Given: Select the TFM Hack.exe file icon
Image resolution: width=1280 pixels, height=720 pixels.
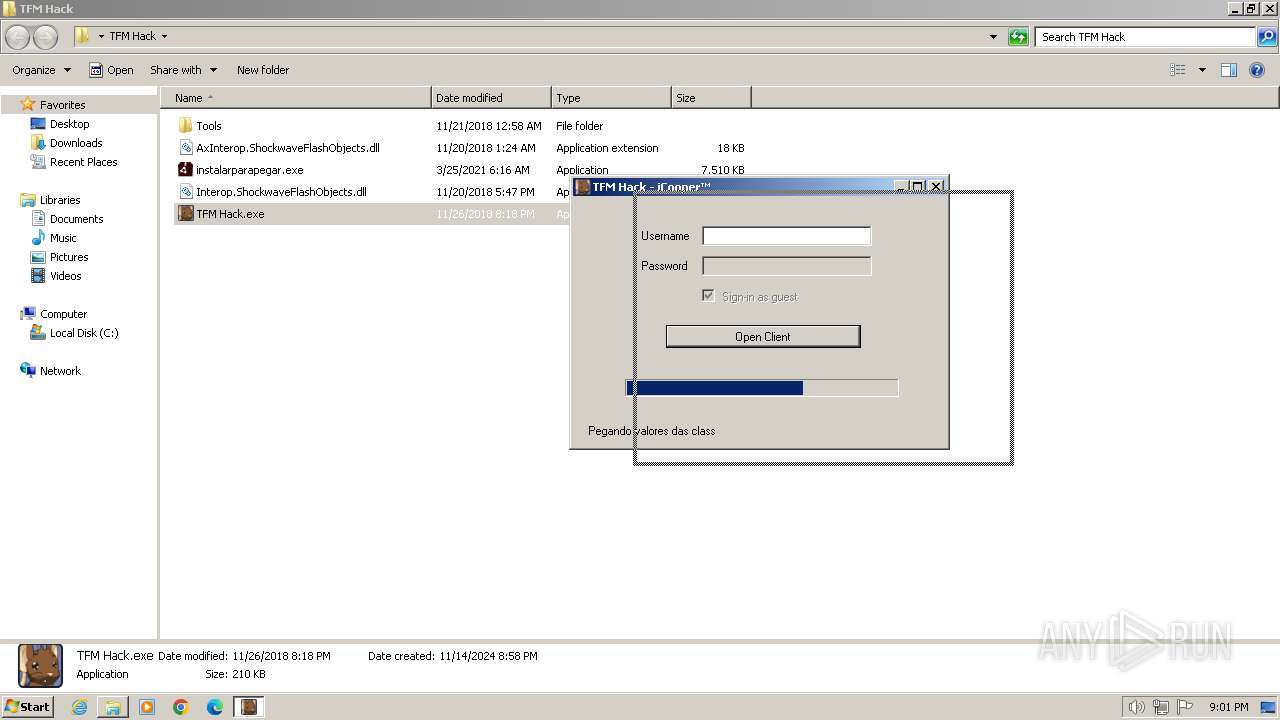Looking at the screenshot, I should [185, 214].
